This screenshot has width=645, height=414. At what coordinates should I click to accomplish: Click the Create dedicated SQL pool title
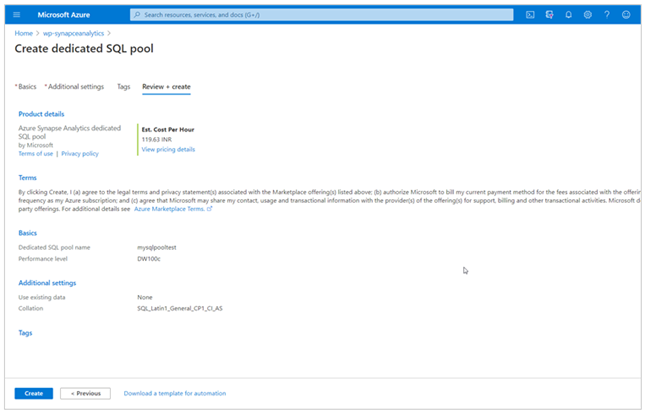coord(84,49)
